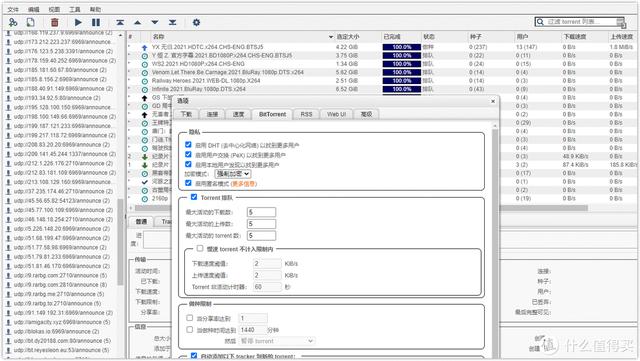Image resolution: width=640 pixels, height=361 pixels.
Task: Open the 'then pause torrent' action dropdown
Action: click(x=277, y=341)
